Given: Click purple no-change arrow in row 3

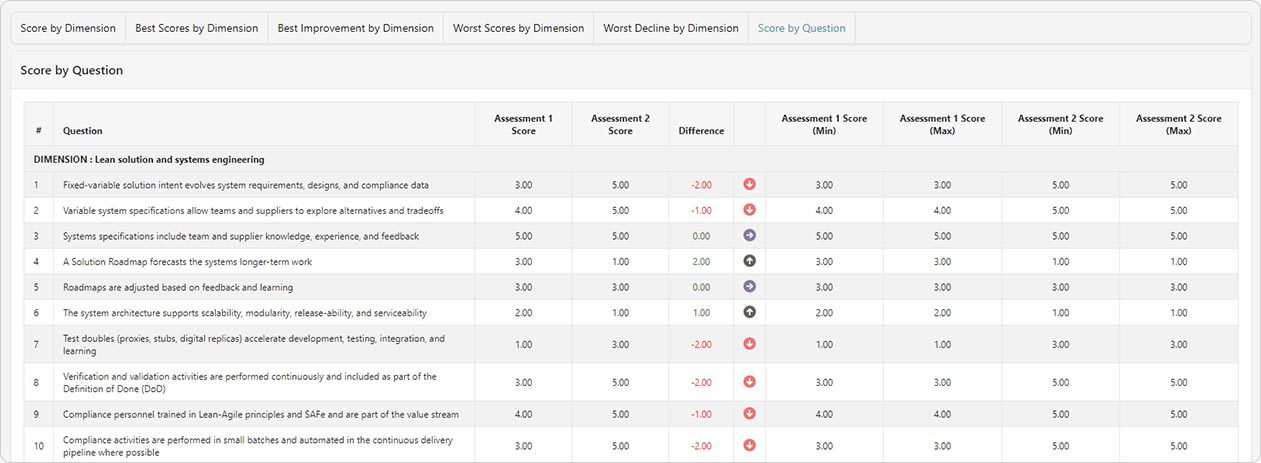Looking at the screenshot, I should coord(749,236).
